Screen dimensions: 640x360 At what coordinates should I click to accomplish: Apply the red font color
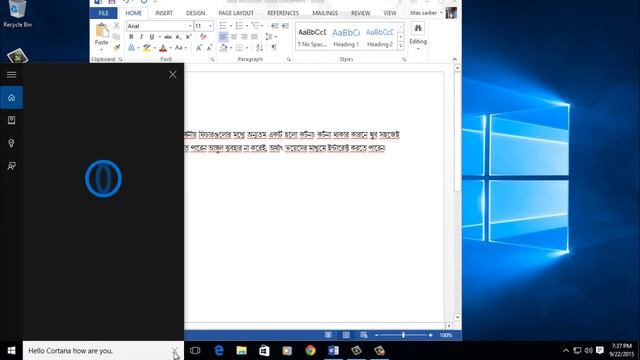pyautogui.click(x=163, y=48)
